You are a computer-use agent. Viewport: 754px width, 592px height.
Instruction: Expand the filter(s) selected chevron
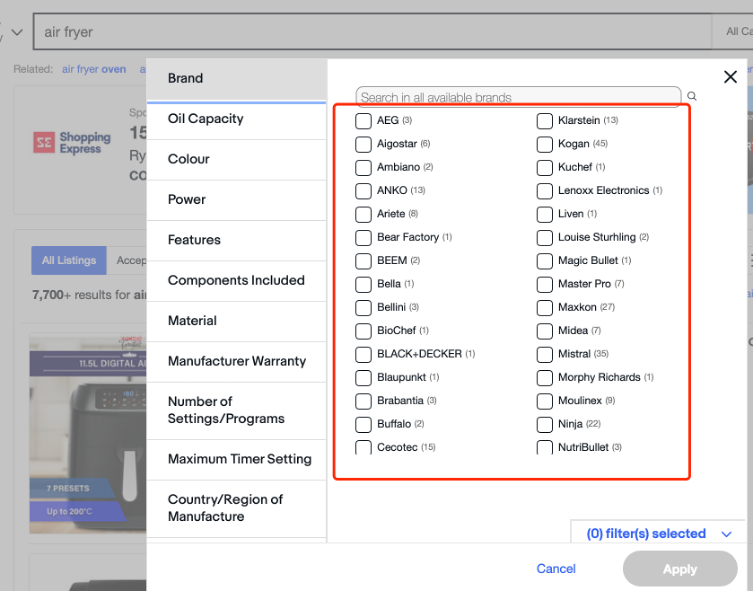pos(727,534)
